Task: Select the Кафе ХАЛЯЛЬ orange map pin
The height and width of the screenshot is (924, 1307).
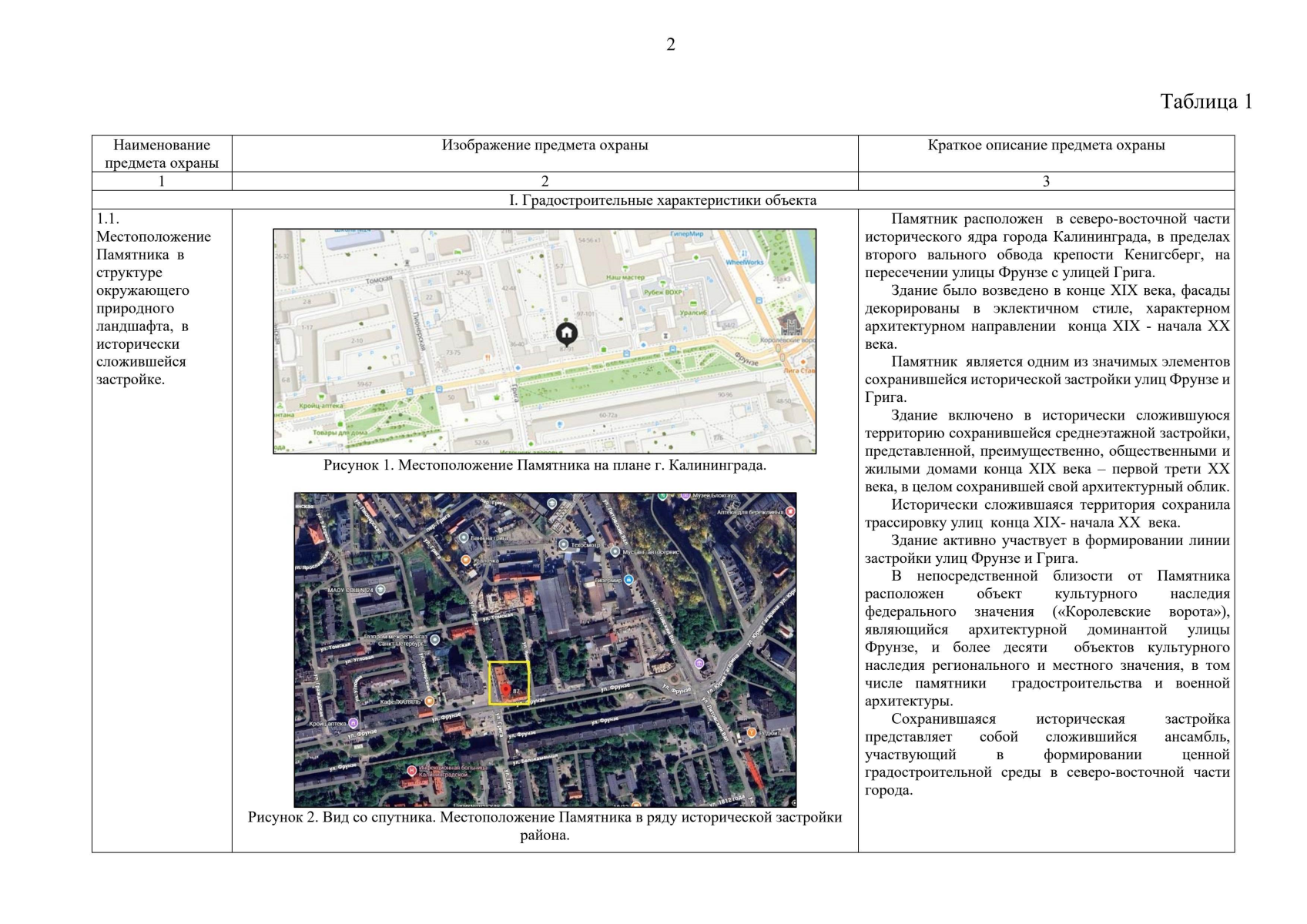Action: pos(430,701)
